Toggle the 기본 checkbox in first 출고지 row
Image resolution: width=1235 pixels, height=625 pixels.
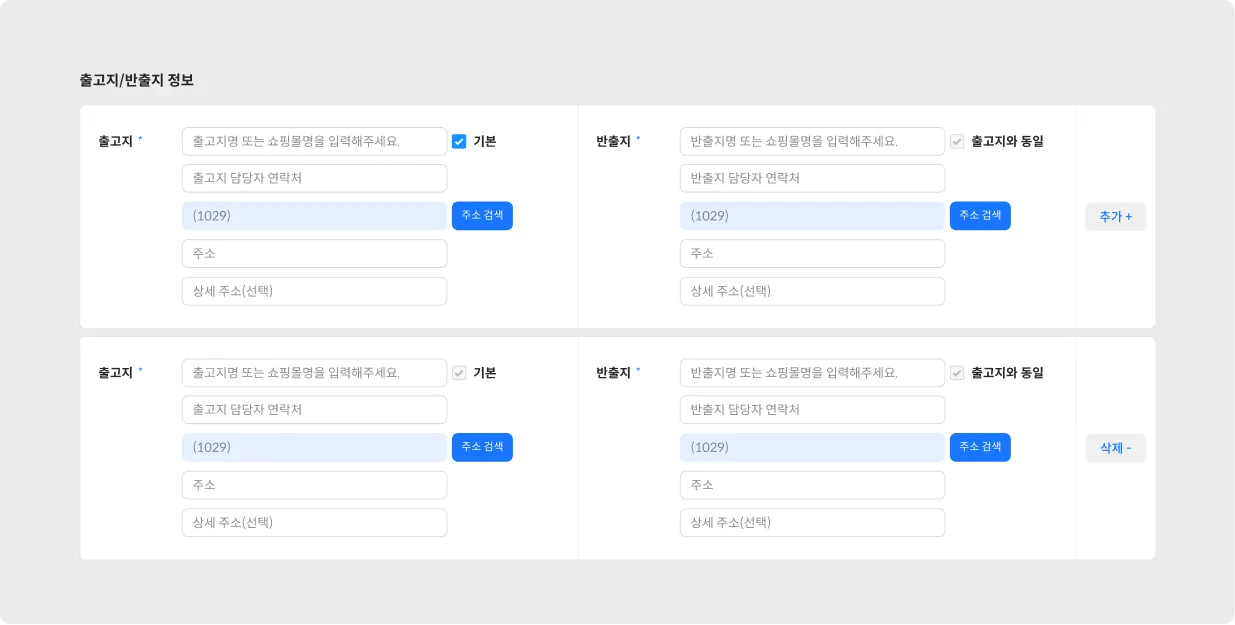tap(459, 141)
